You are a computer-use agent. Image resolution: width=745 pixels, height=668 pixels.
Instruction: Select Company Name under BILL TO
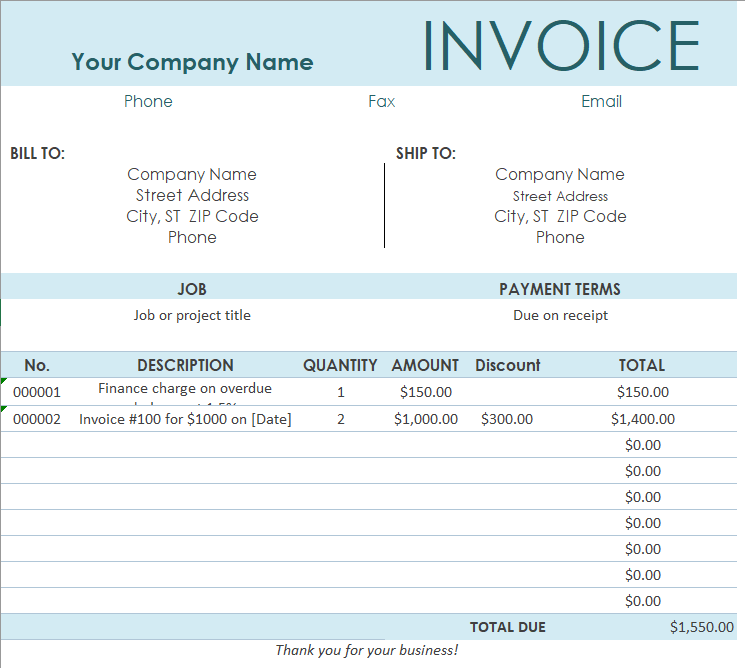tap(192, 174)
